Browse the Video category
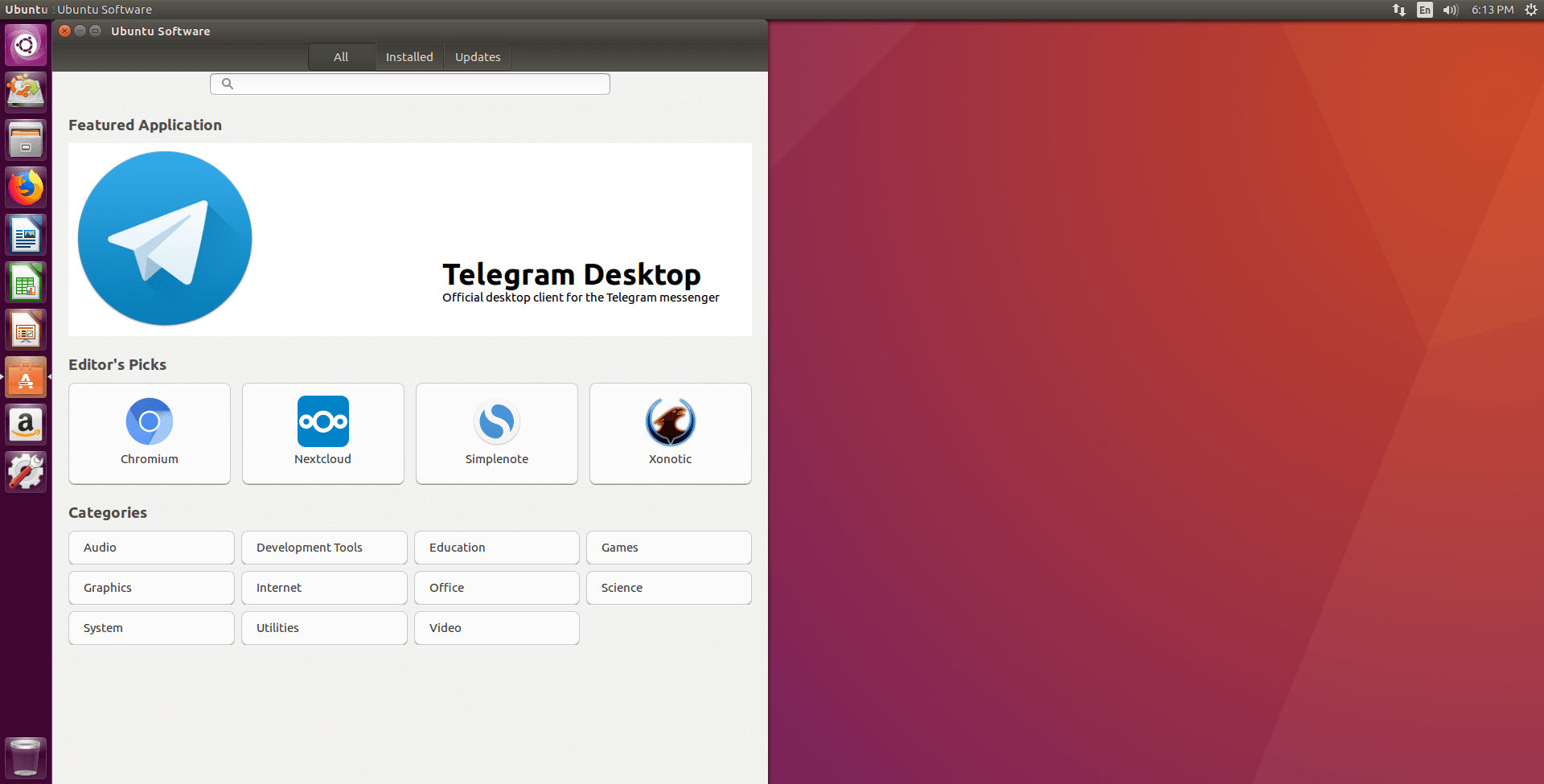 tap(497, 628)
